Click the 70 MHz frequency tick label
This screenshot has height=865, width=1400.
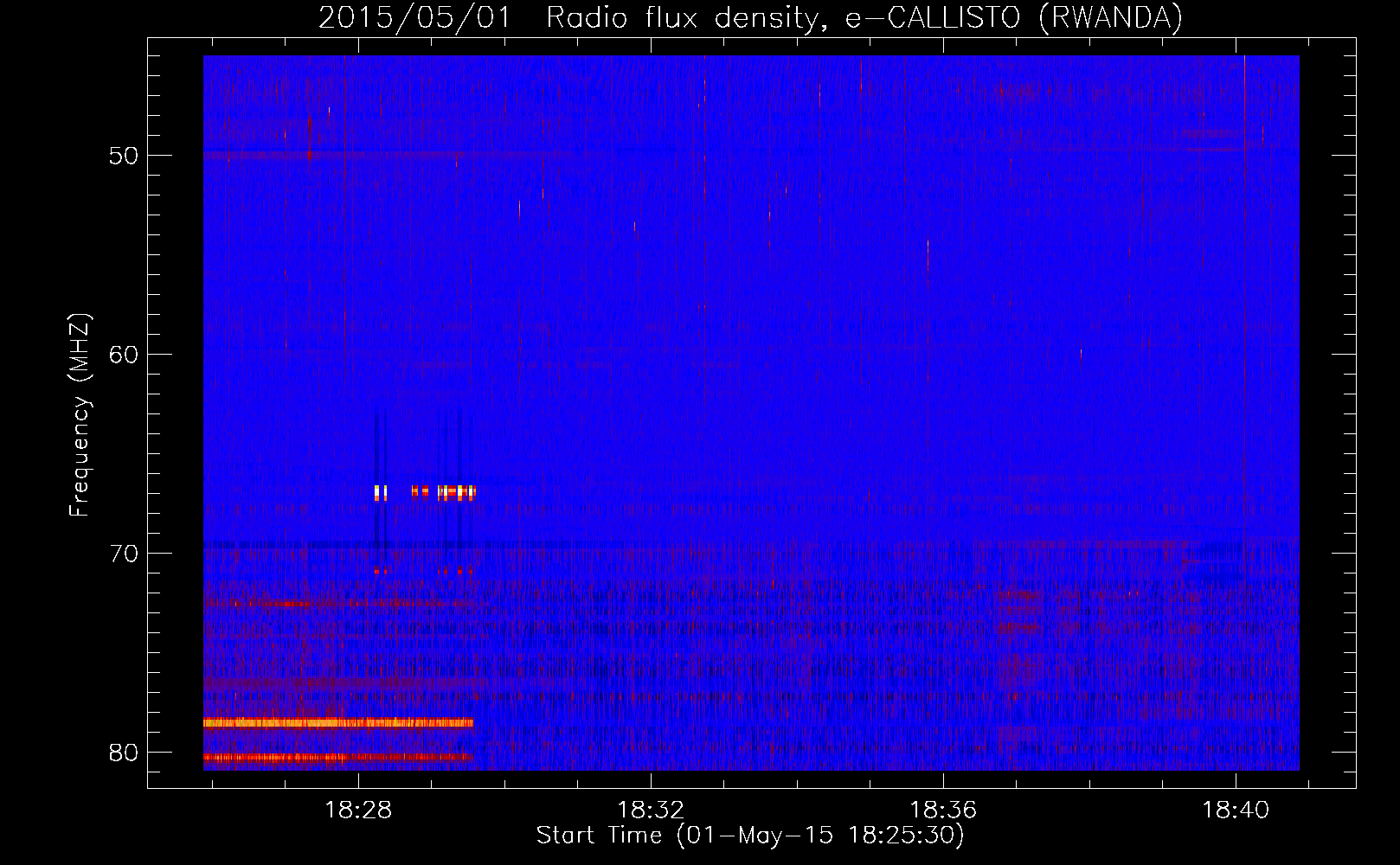click(124, 554)
